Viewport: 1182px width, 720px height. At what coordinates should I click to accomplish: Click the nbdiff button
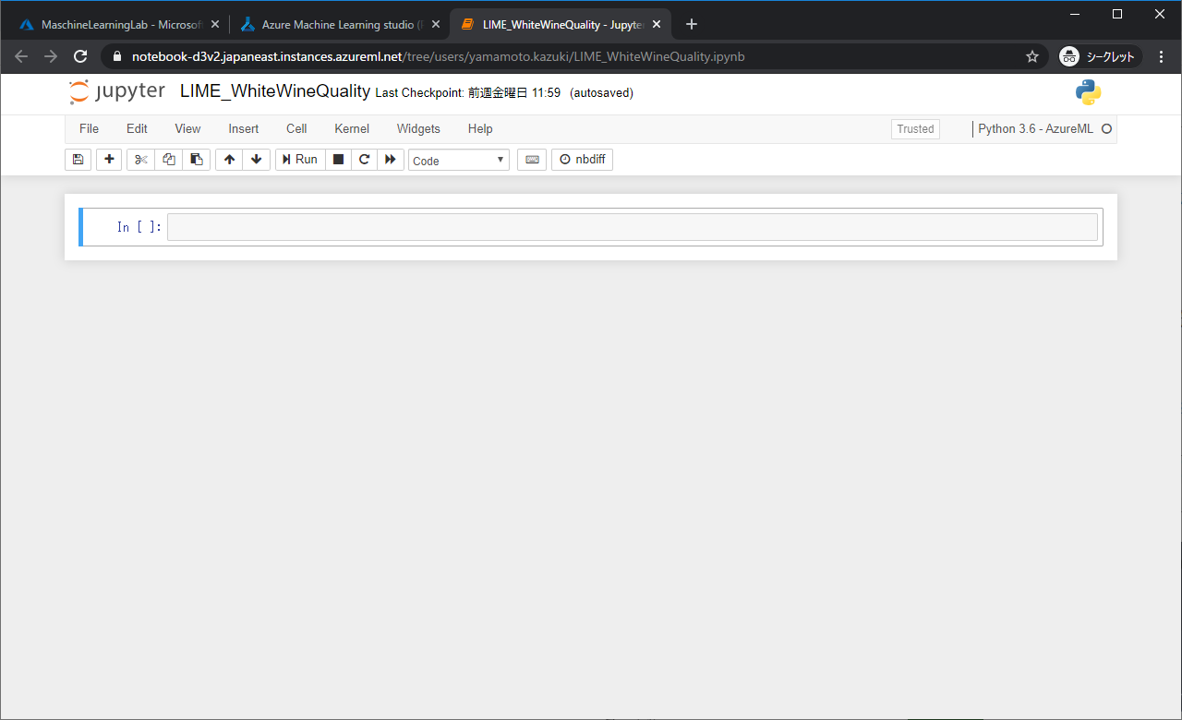click(x=582, y=159)
